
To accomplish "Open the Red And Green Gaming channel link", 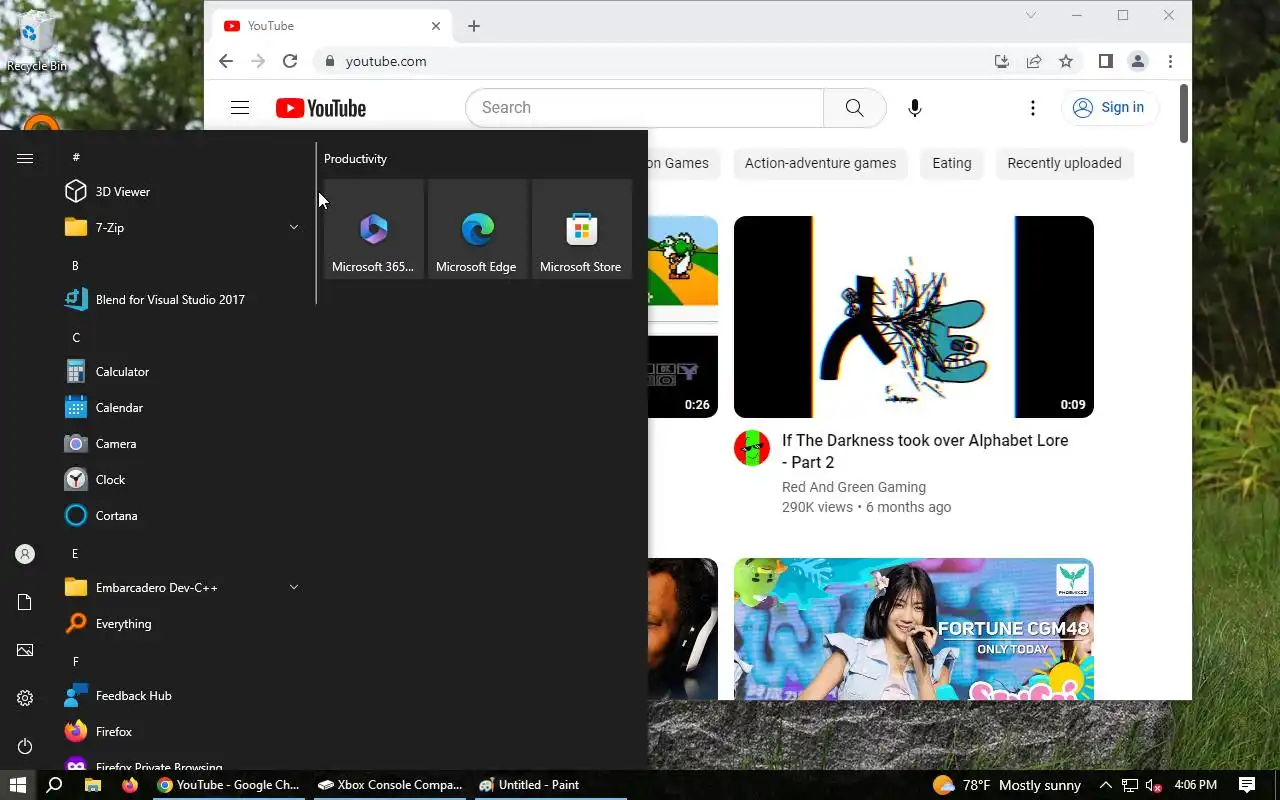I will [x=854, y=487].
